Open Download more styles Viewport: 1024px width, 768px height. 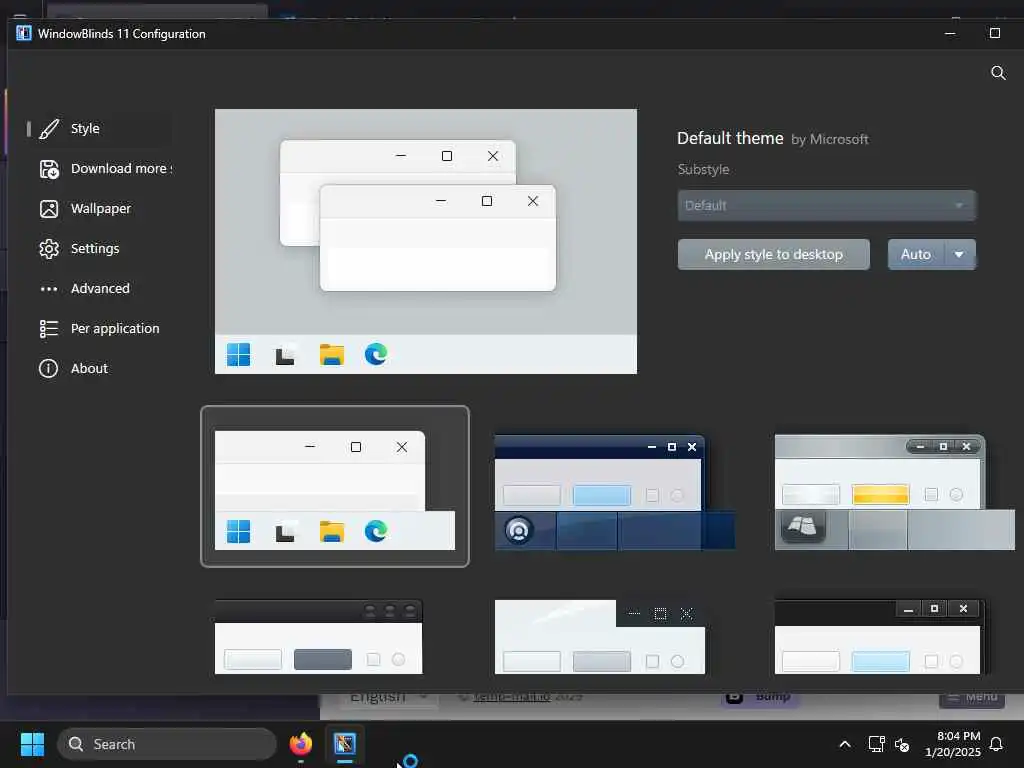(x=100, y=169)
